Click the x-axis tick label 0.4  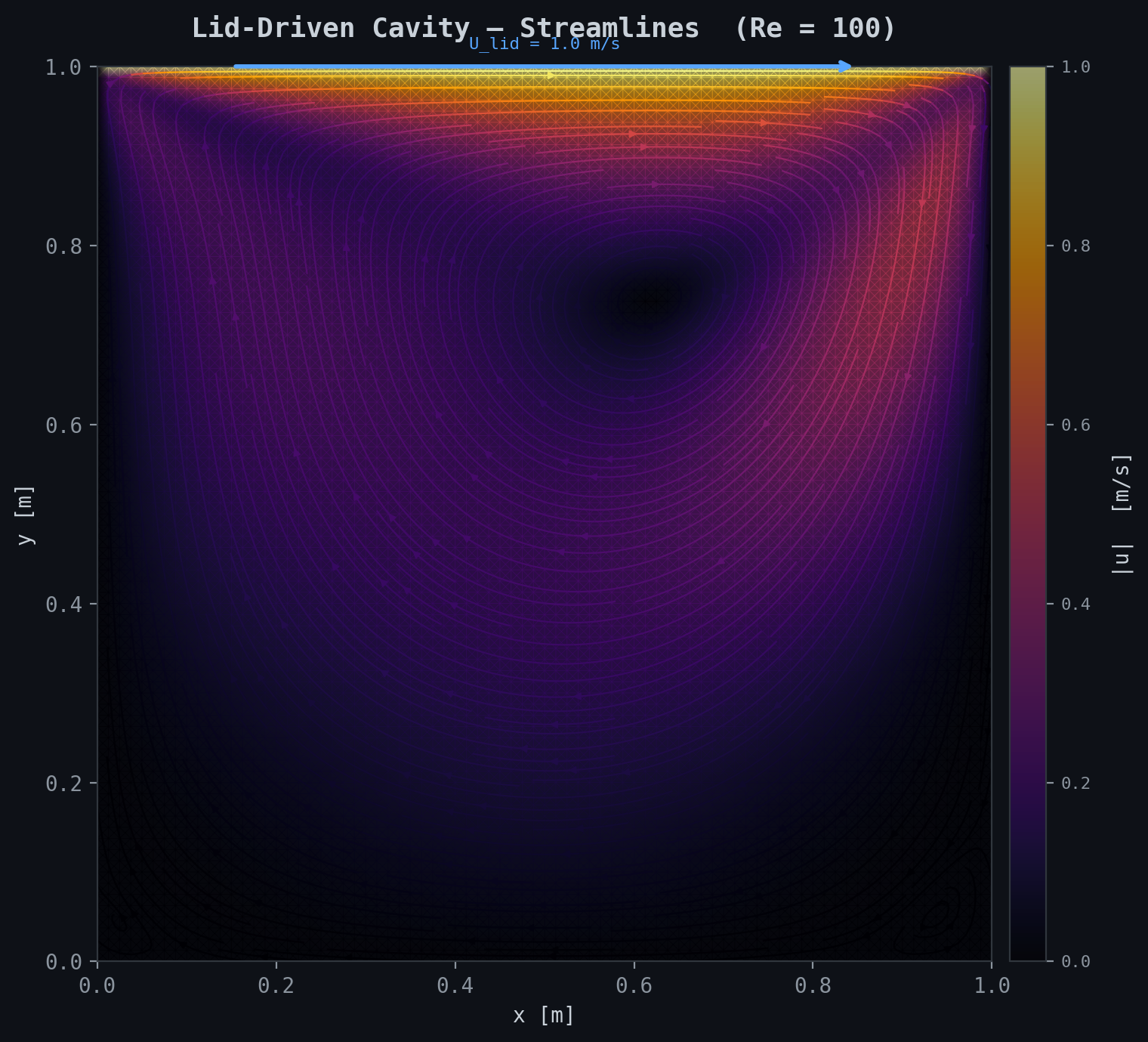(x=455, y=986)
